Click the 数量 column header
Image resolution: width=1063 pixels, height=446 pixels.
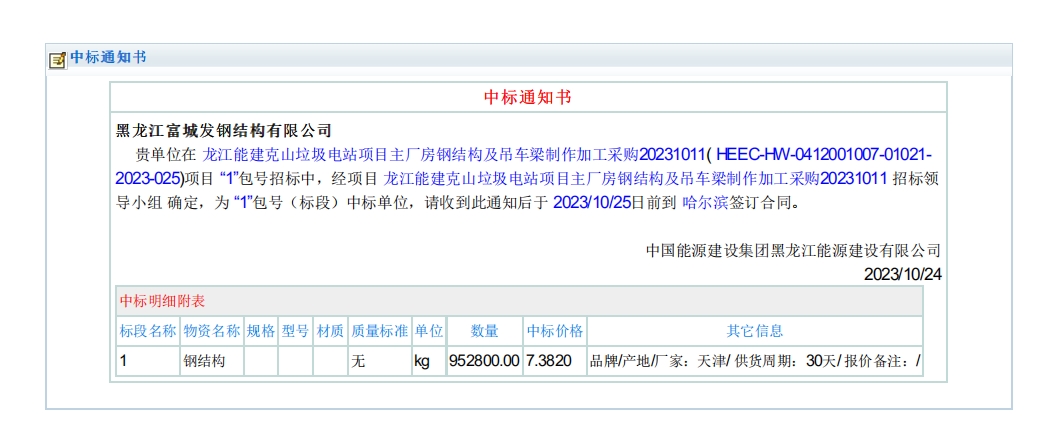(485, 331)
